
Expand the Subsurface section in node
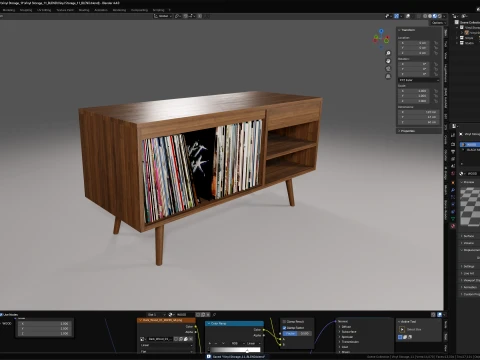click(x=348, y=332)
